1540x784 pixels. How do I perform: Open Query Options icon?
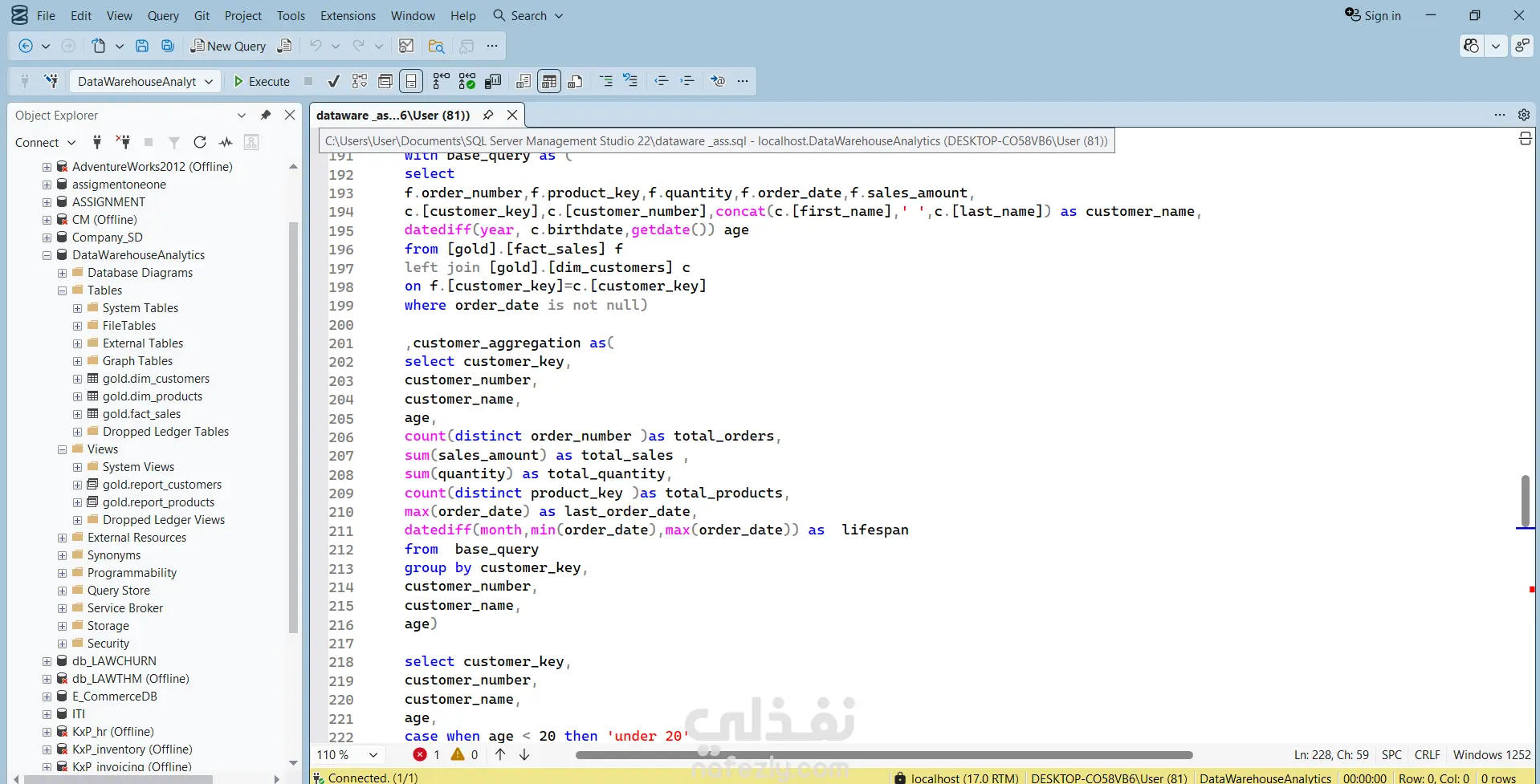[385, 81]
